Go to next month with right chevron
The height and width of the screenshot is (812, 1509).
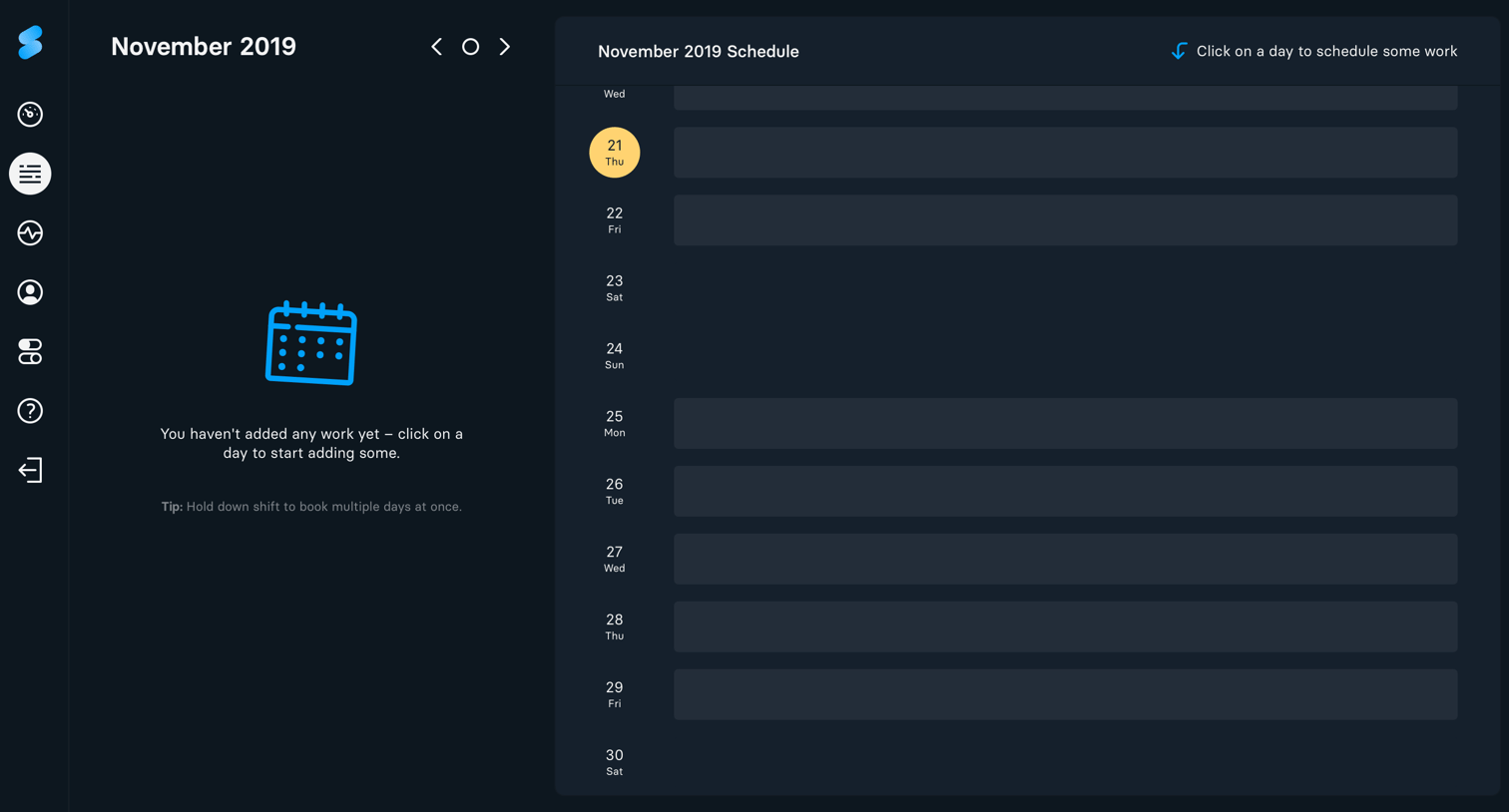(505, 47)
